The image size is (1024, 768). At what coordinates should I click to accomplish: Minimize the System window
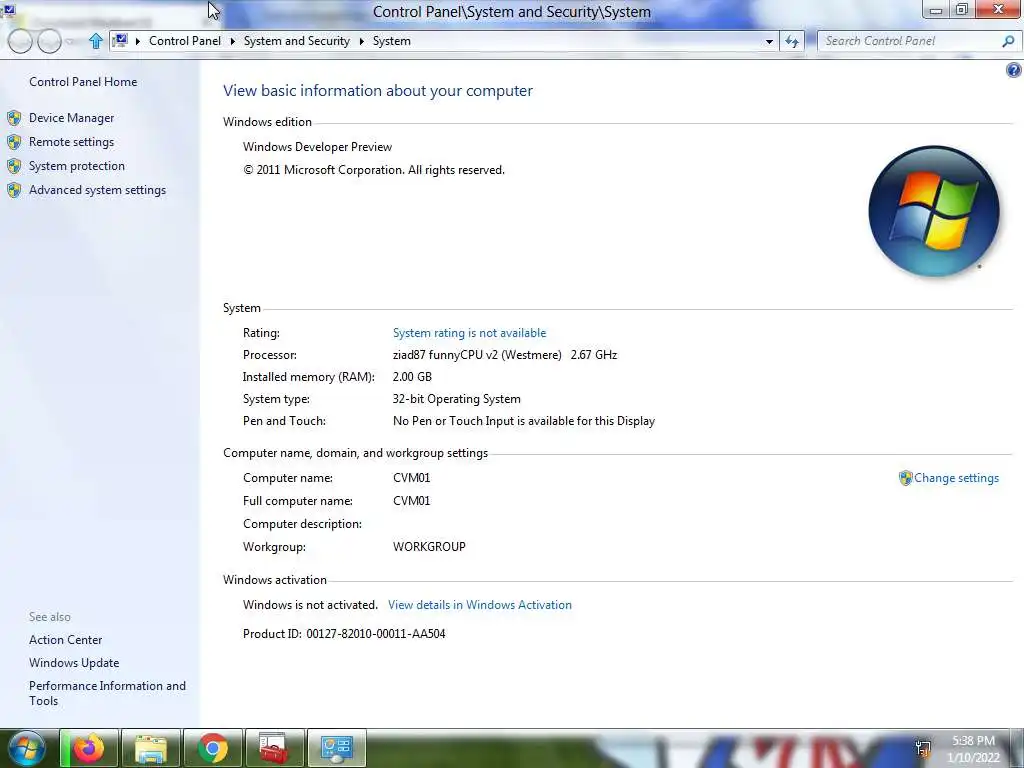(x=936, y=9)
